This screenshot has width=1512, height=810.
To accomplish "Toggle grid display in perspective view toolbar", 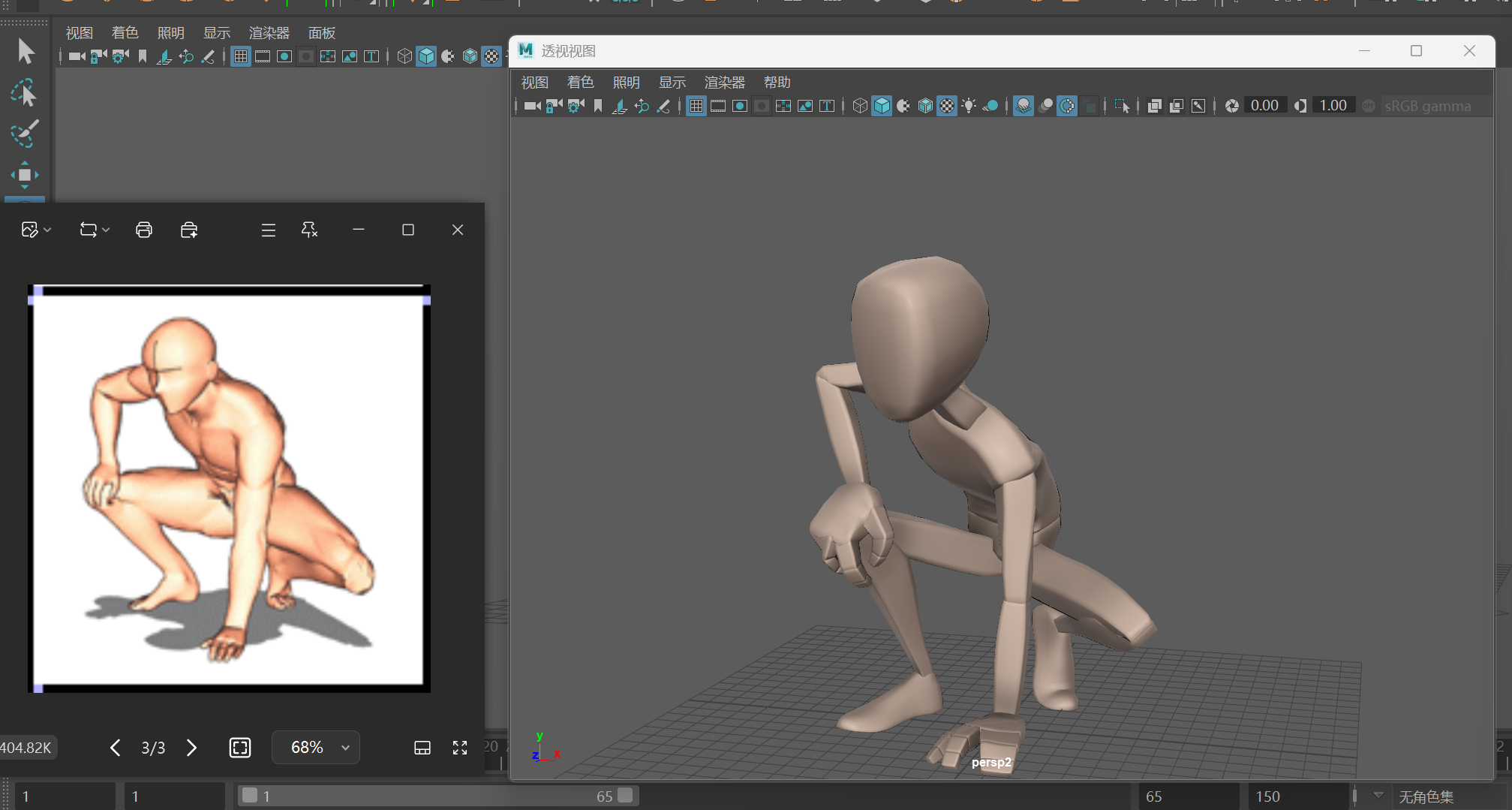I will tap(696, 106).
